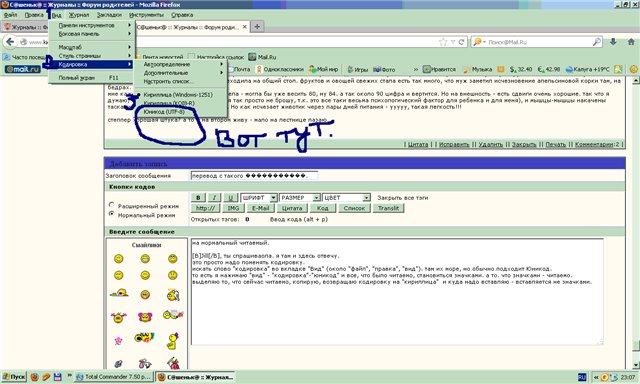The image size is (640, 384).
Task: Choose Настроить список… in encoding menu
Action: coord(180,82)
